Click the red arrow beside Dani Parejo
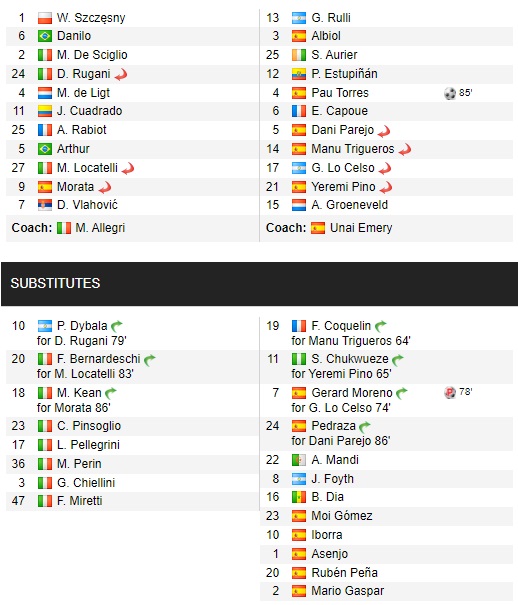 click(384, 132)
